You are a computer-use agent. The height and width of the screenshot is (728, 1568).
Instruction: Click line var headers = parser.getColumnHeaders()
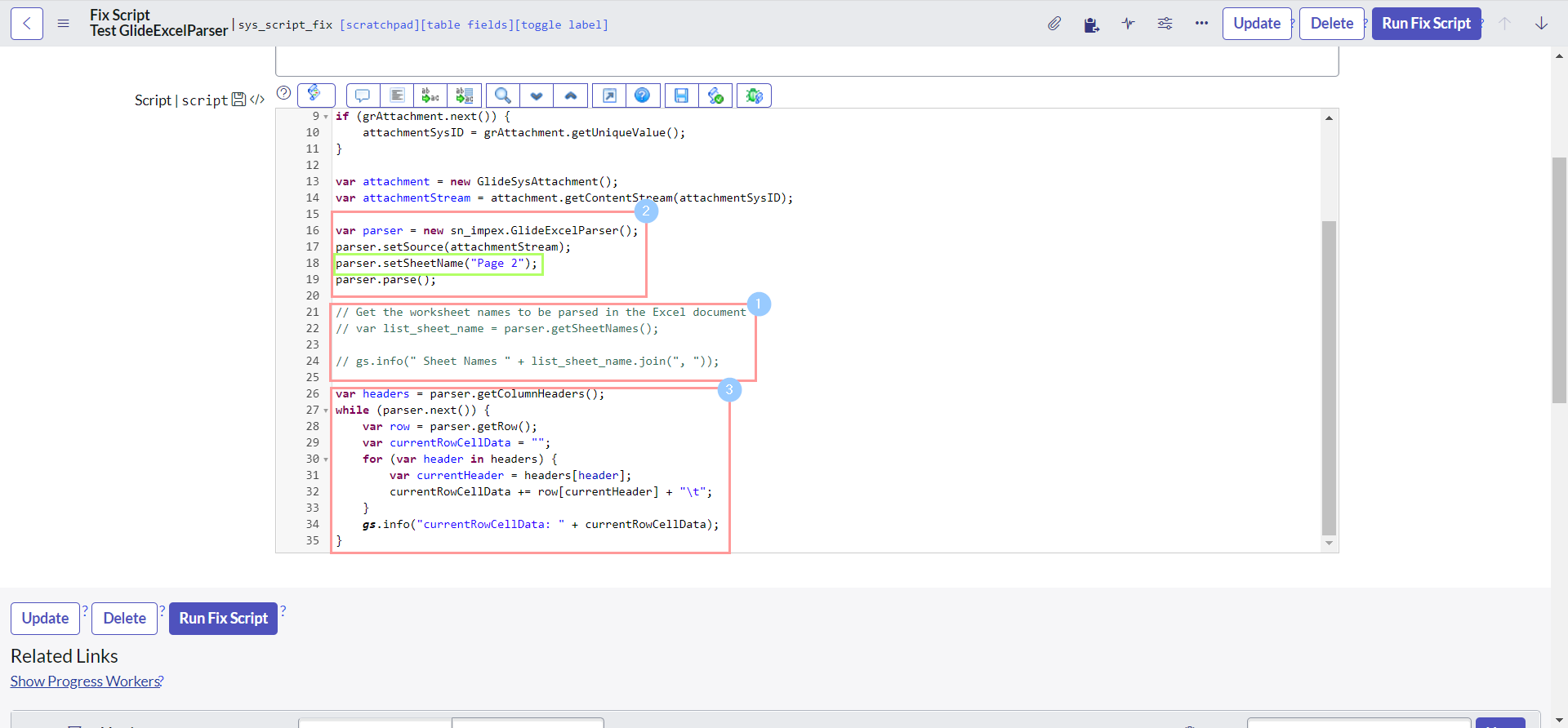(x=470, y=394)
